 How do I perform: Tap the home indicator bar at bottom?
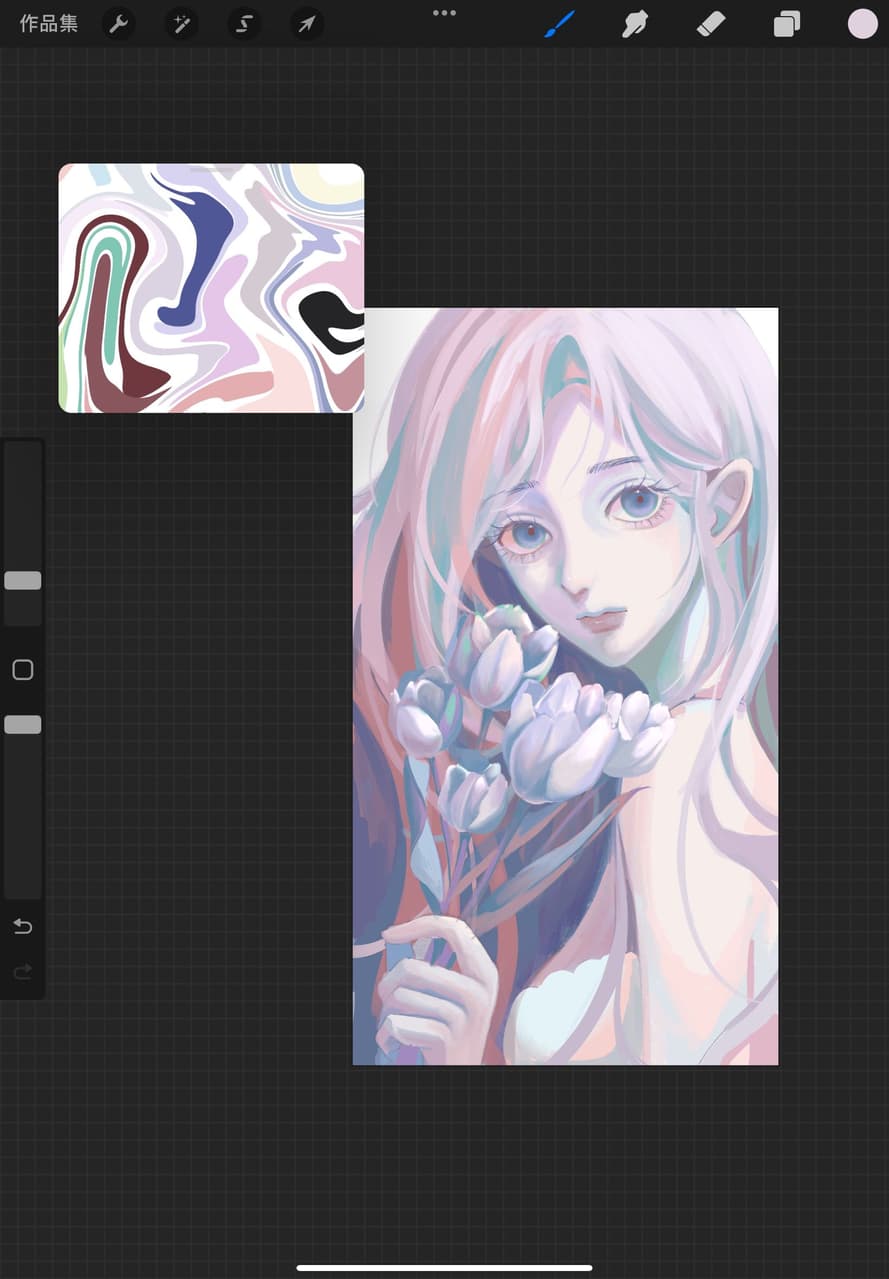[444, 1268]
